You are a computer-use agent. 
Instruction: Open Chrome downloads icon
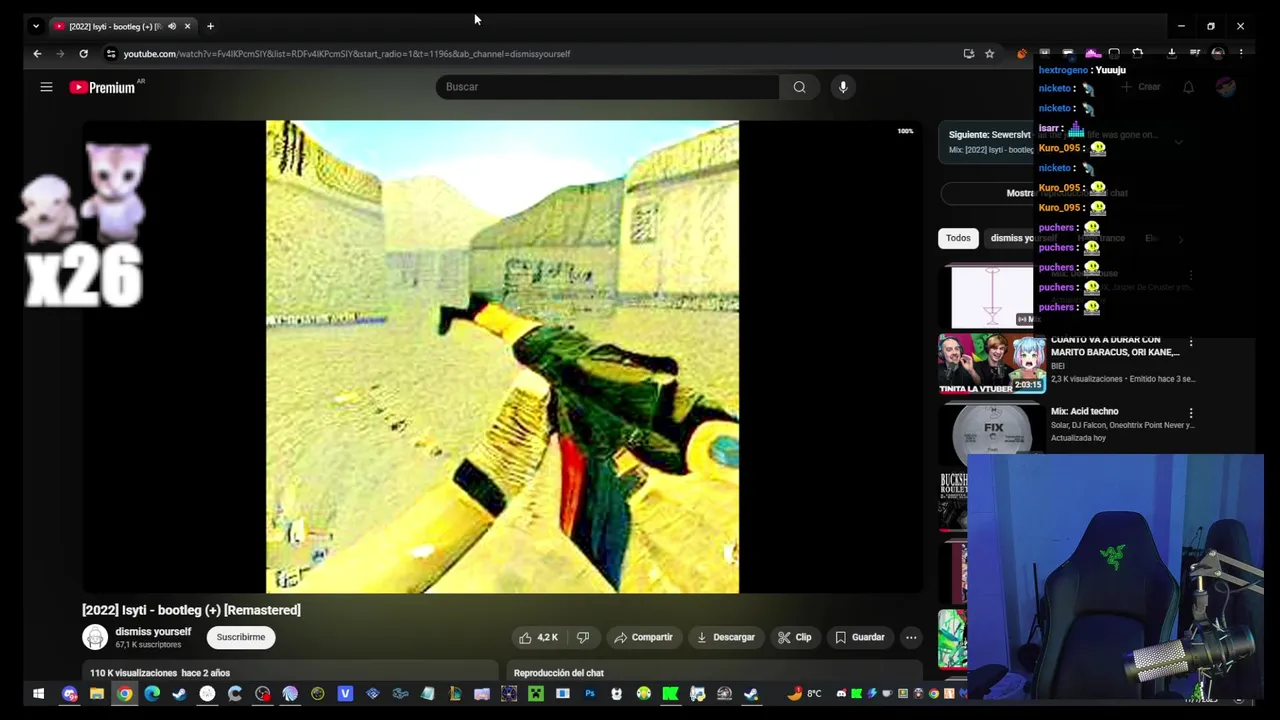click(1171, 53)
